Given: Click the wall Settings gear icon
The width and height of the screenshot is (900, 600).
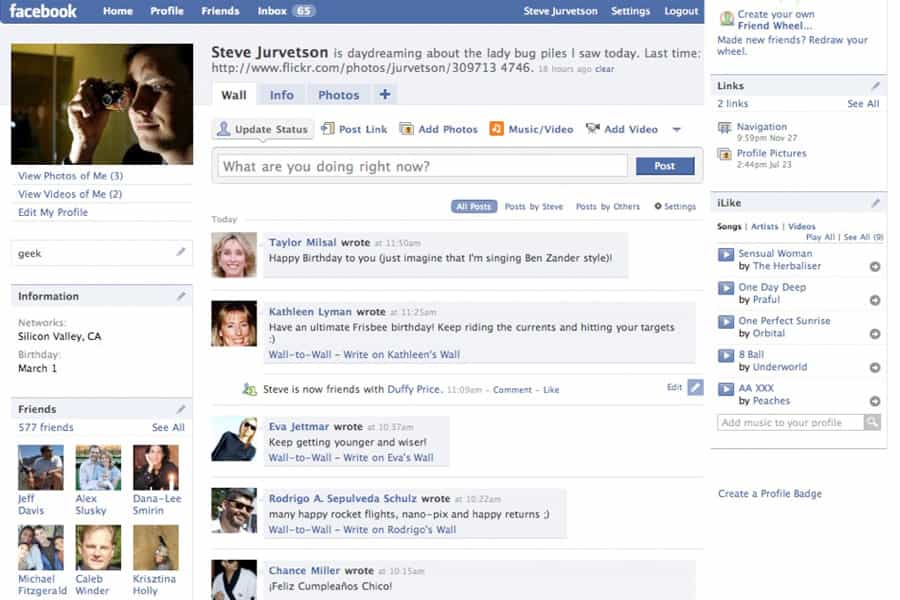Looking at the screenshot, I should point(658,206).
